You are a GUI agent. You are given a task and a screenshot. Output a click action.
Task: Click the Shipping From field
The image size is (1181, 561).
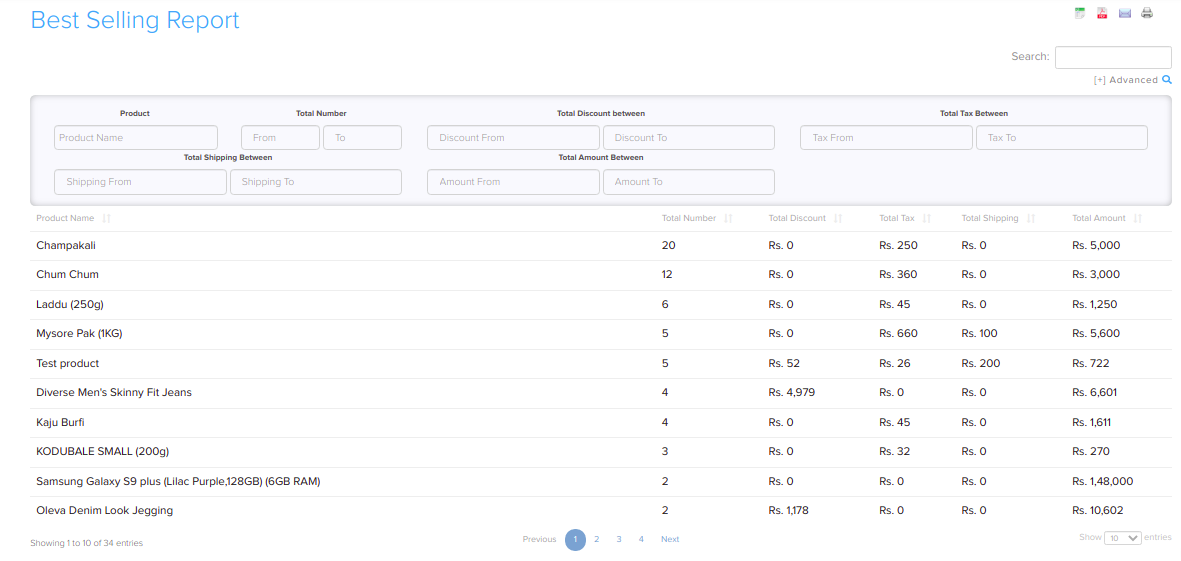pos(140,182)
